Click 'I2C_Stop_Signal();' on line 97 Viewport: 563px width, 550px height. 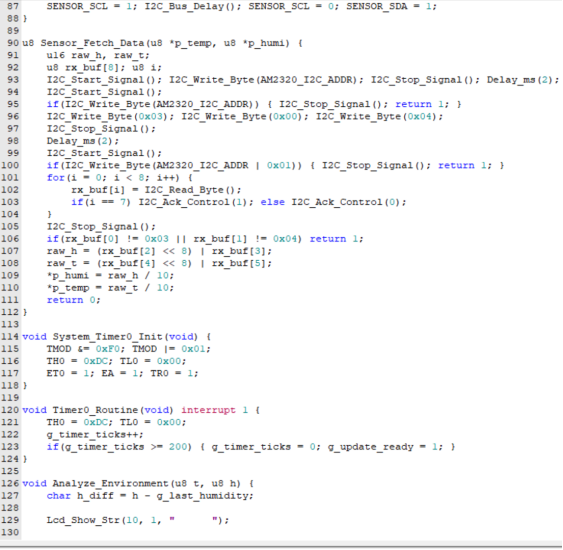click(x=101, y=129)
